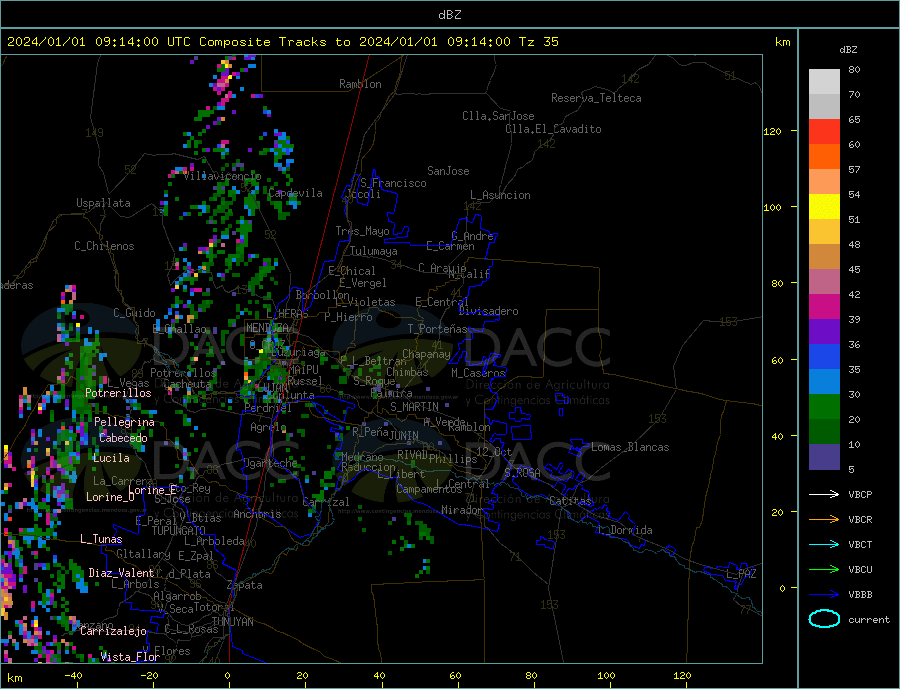Click the 'Capdevila' place label
This screenshot has height=689, width=900.
tap(295, 193)
